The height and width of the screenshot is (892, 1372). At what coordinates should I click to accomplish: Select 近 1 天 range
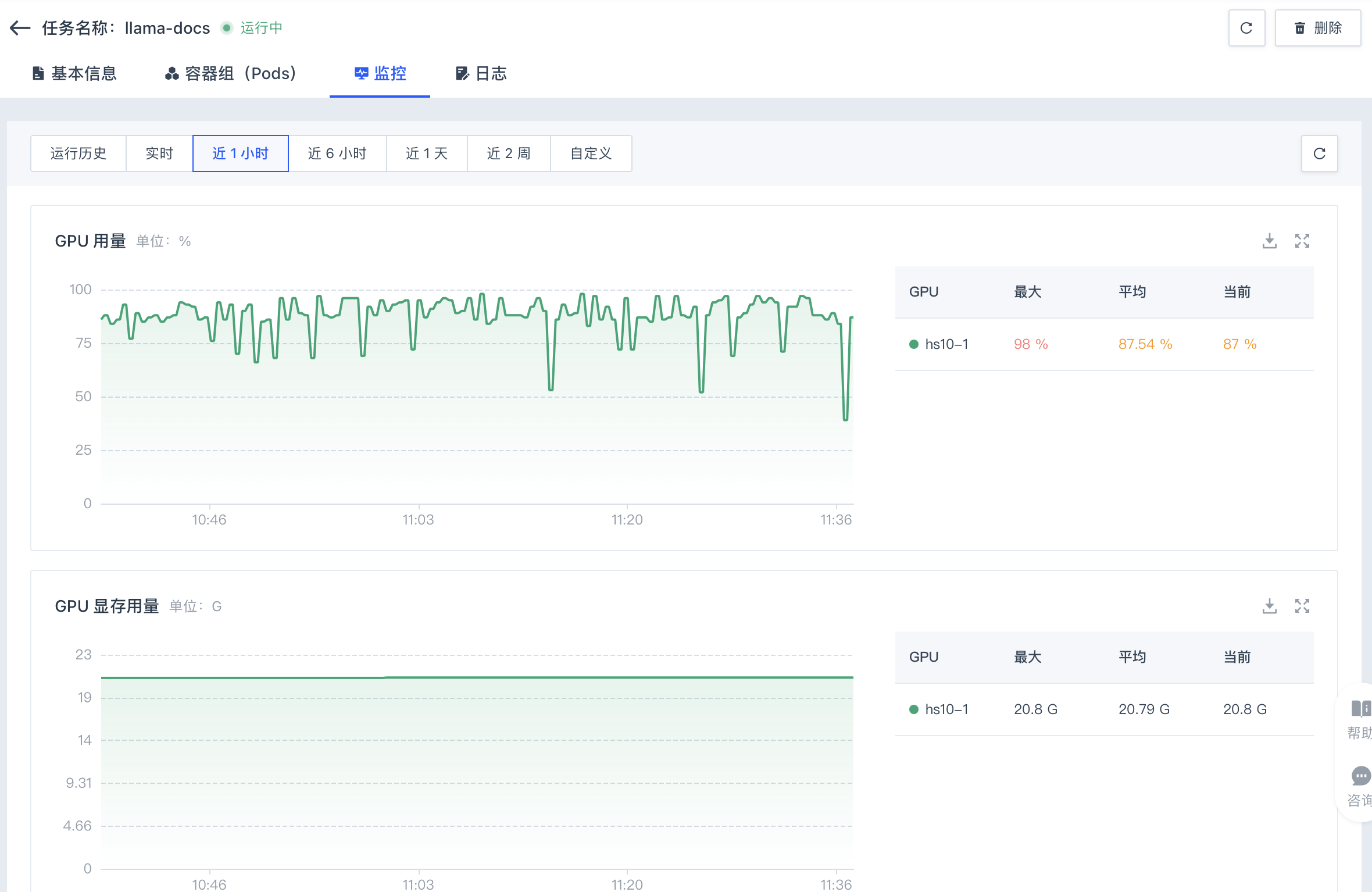427,154
